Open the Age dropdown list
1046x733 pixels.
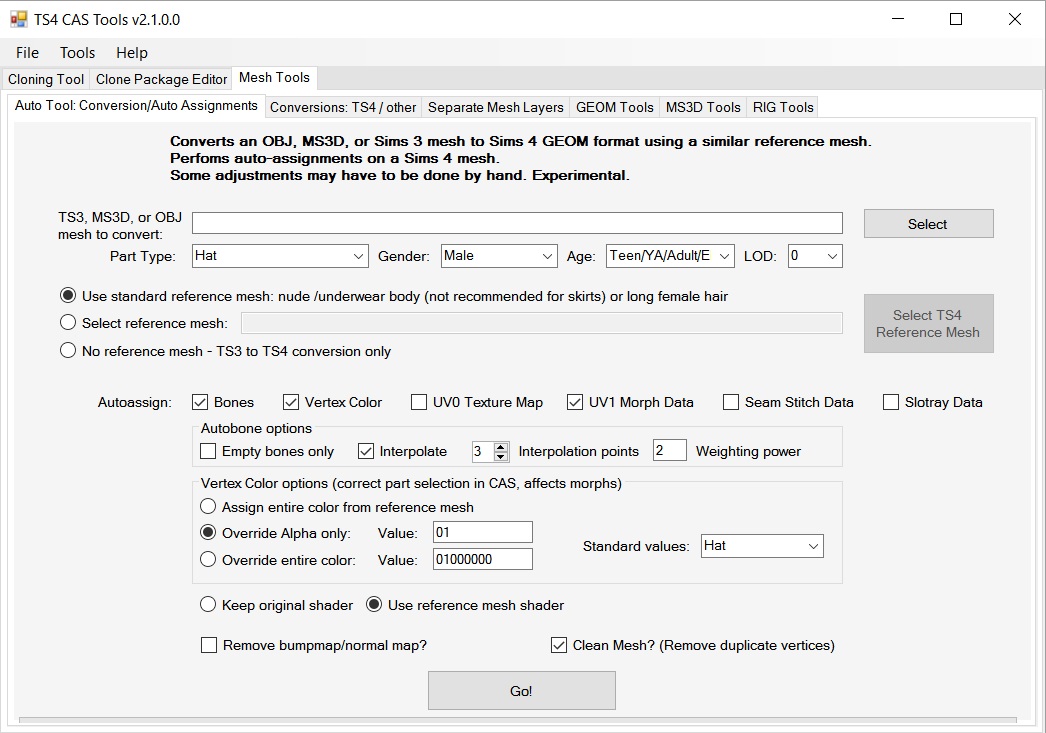click(724, 256)
